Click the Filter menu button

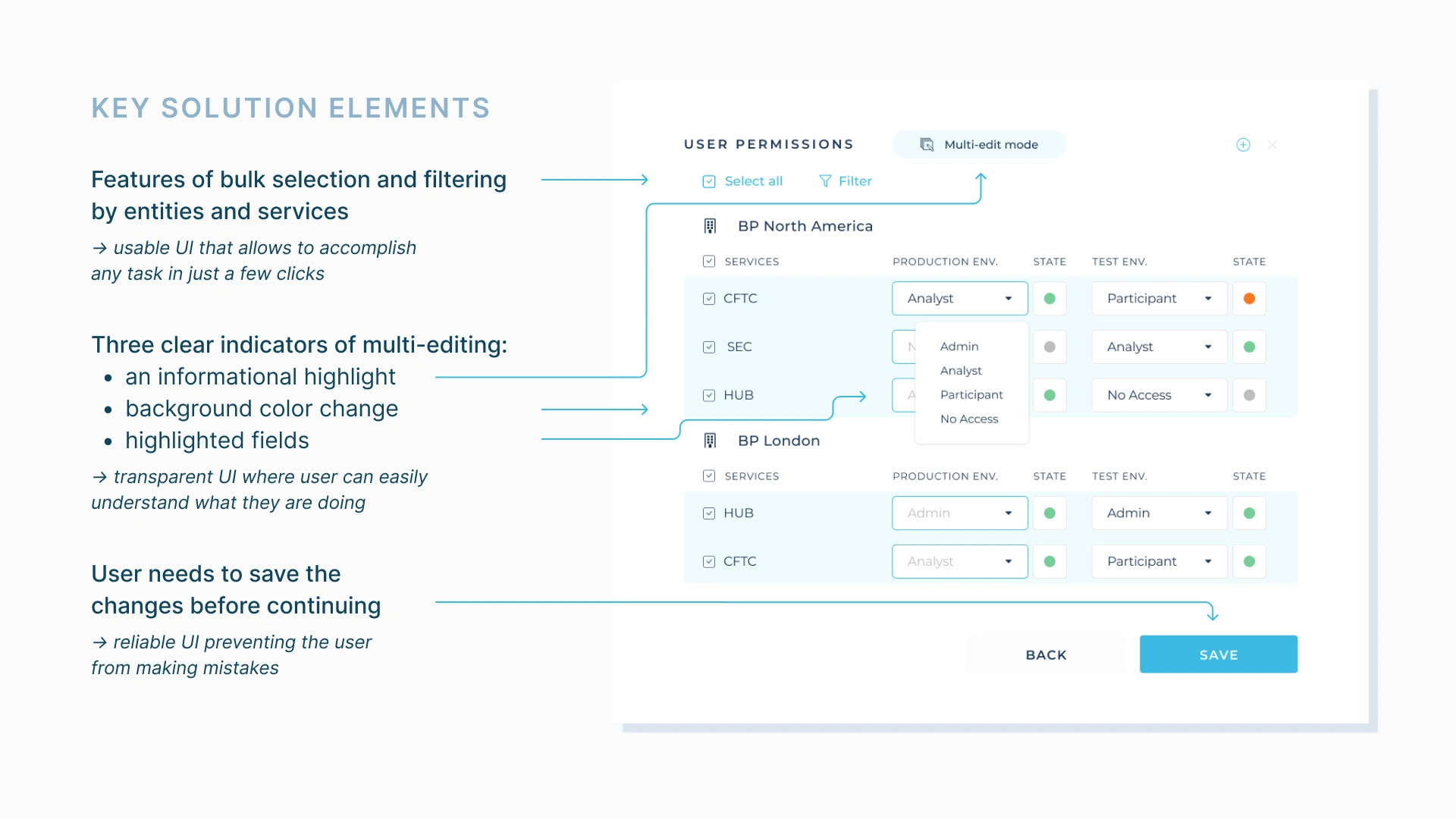click(x=845, y=180)
